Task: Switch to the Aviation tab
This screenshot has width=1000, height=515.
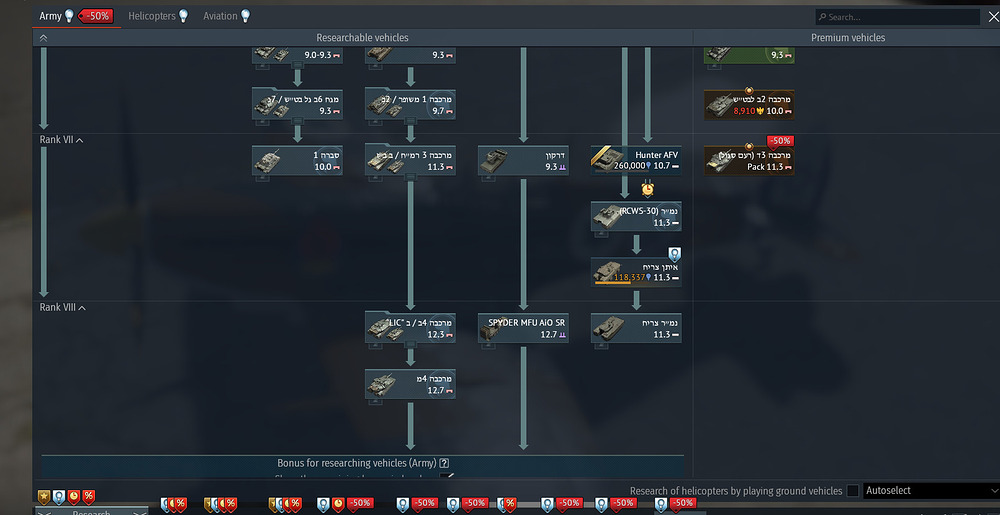Action: (226, 16)
